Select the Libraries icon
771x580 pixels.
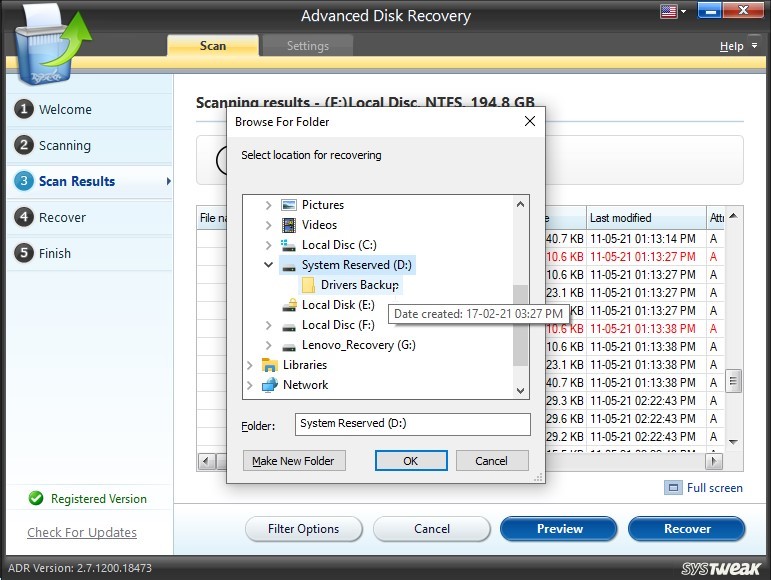269,365
